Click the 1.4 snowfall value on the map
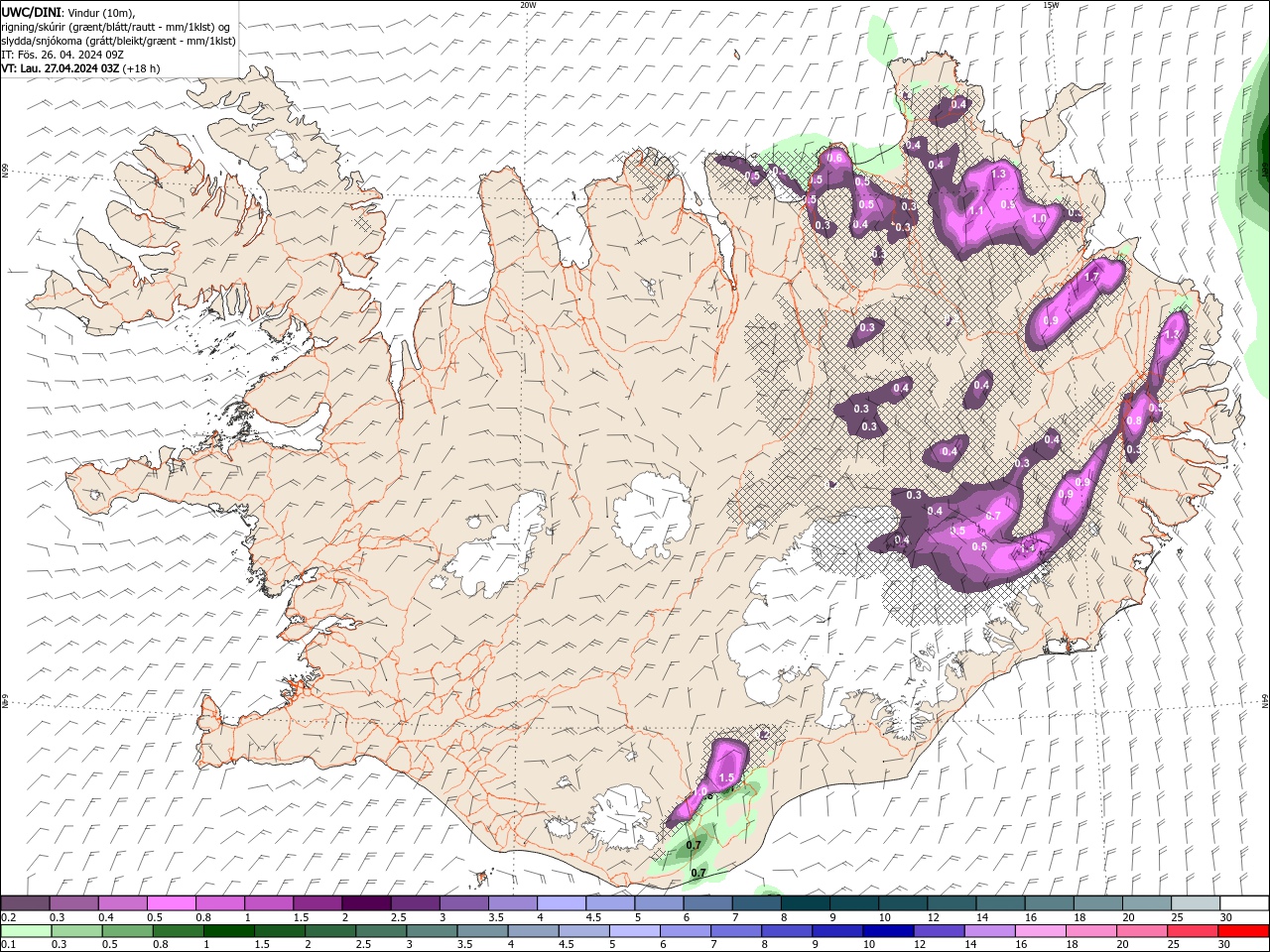The image size is (1270, 952). [1028, 547]
